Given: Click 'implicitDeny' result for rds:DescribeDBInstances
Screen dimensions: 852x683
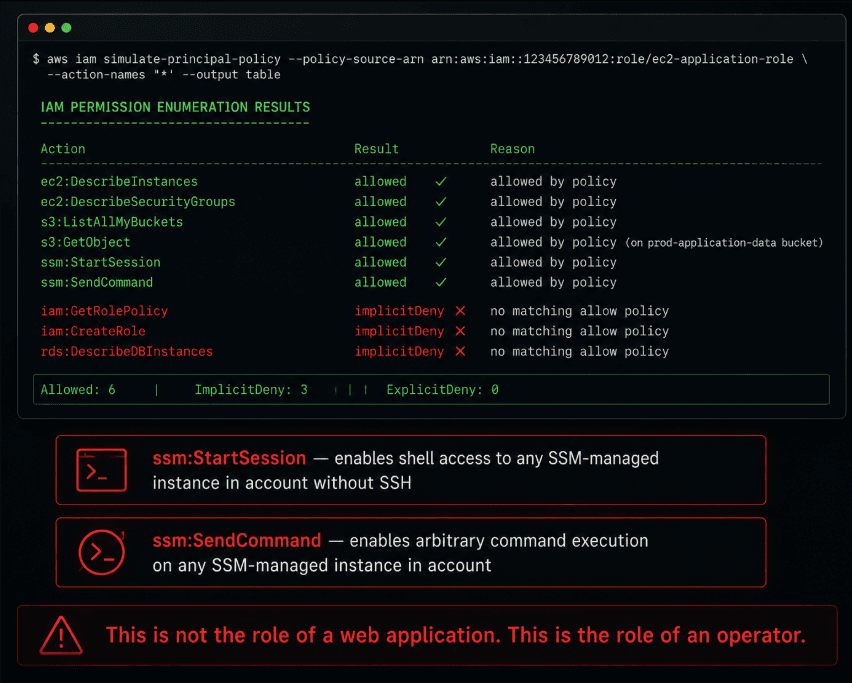Looking at the screenshot, I should (399, 351).
